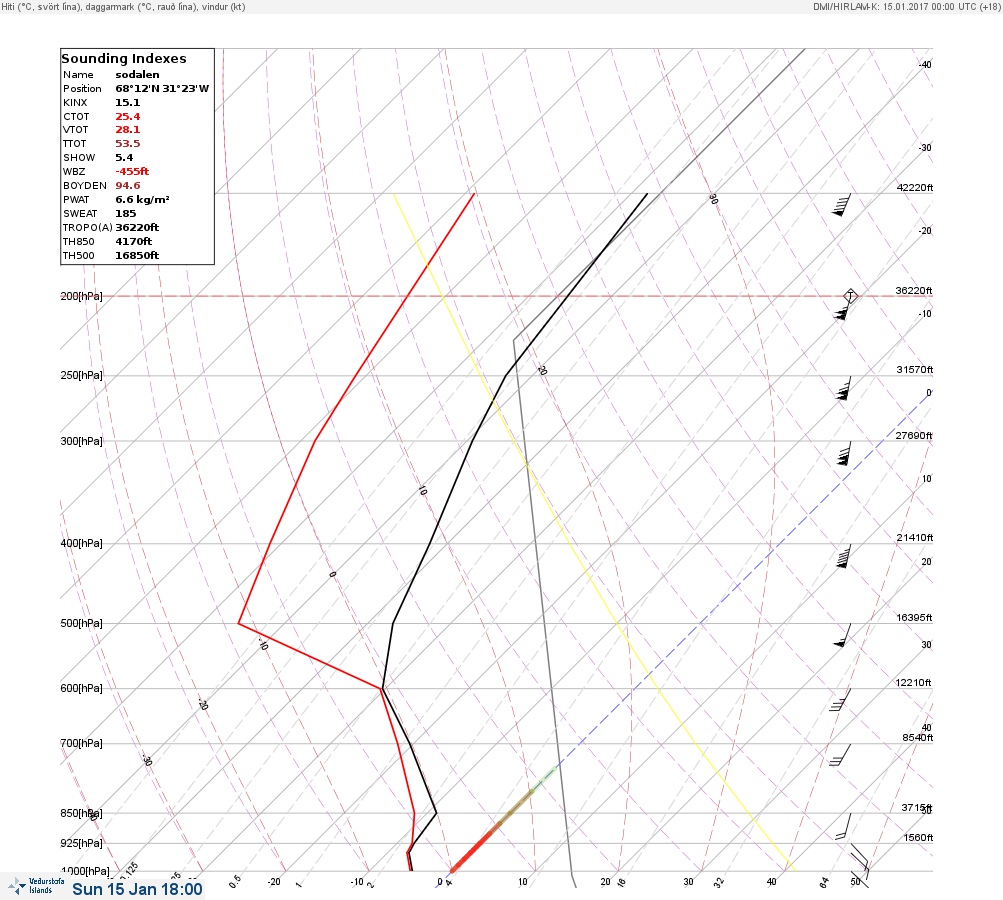Click the 21410ft altitude label

(915, 537)
